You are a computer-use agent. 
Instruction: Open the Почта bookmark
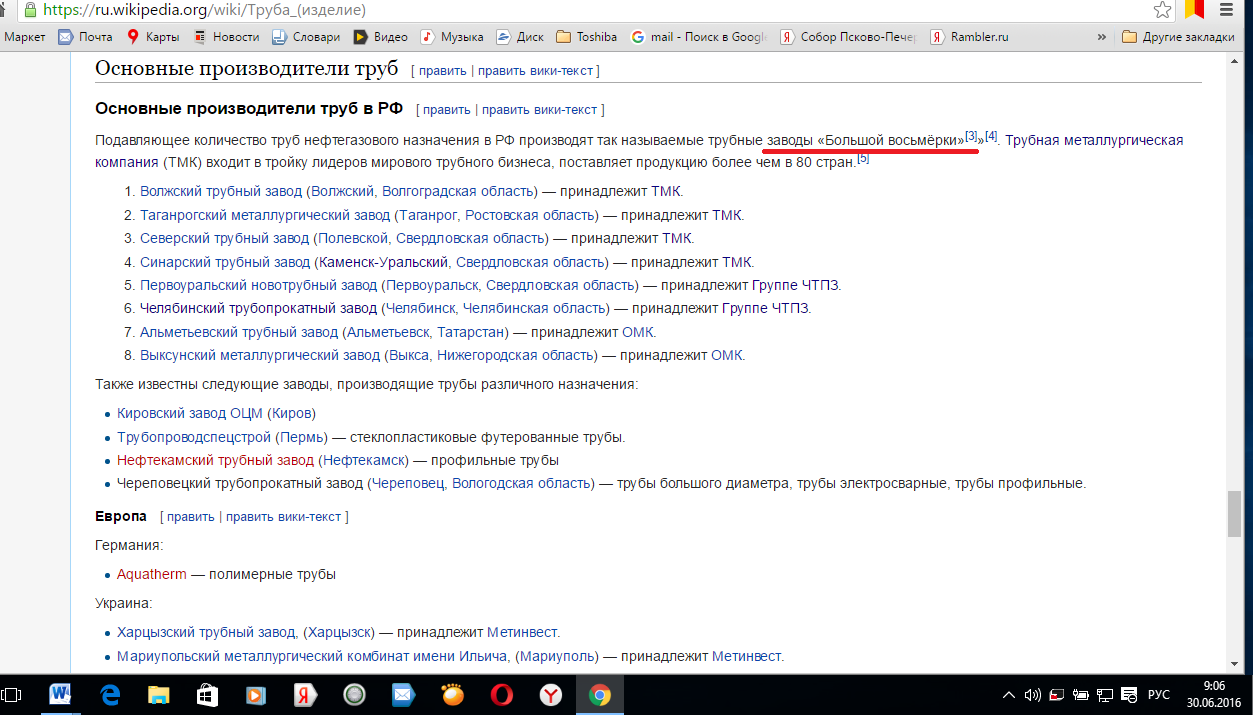click(85, 37)
